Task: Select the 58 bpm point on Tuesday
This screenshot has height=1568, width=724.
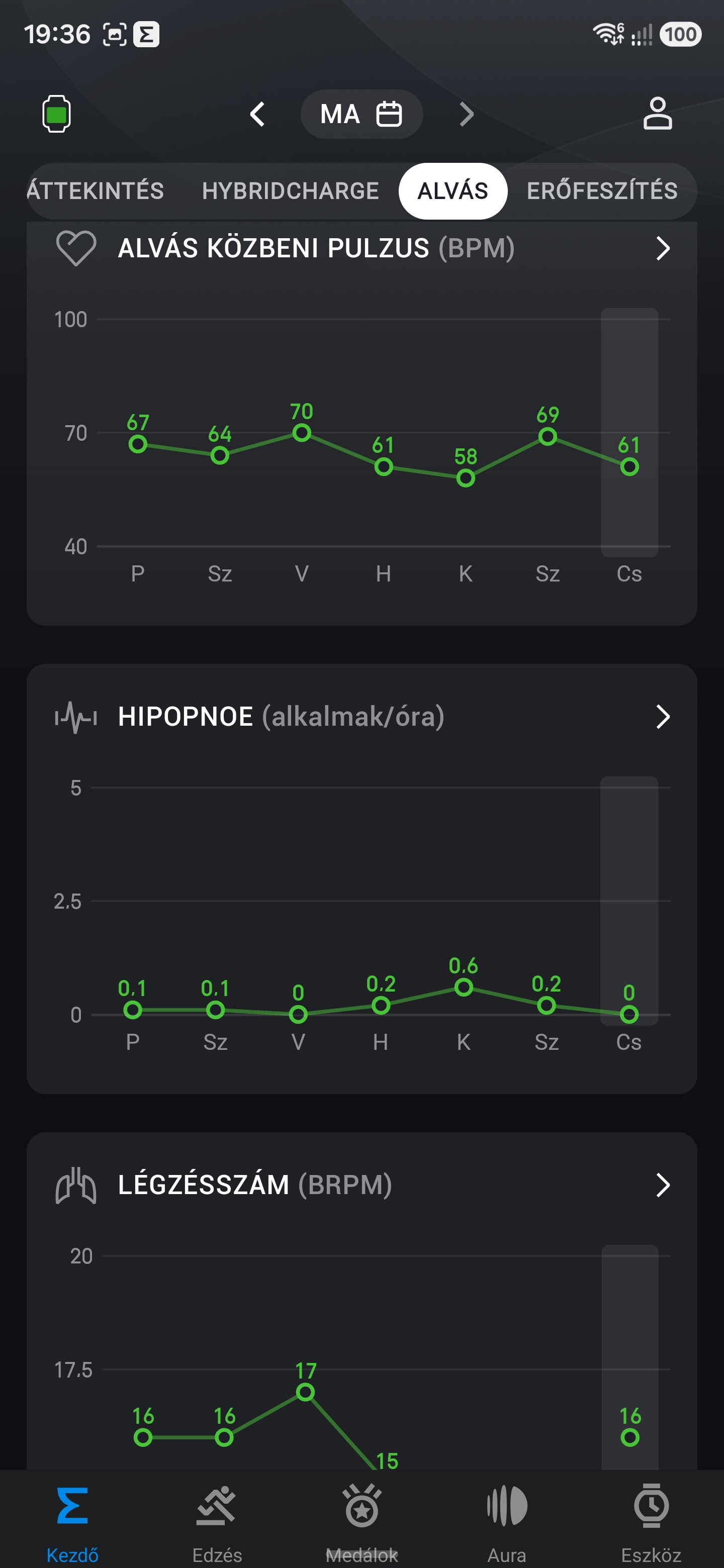Action: 466,478
